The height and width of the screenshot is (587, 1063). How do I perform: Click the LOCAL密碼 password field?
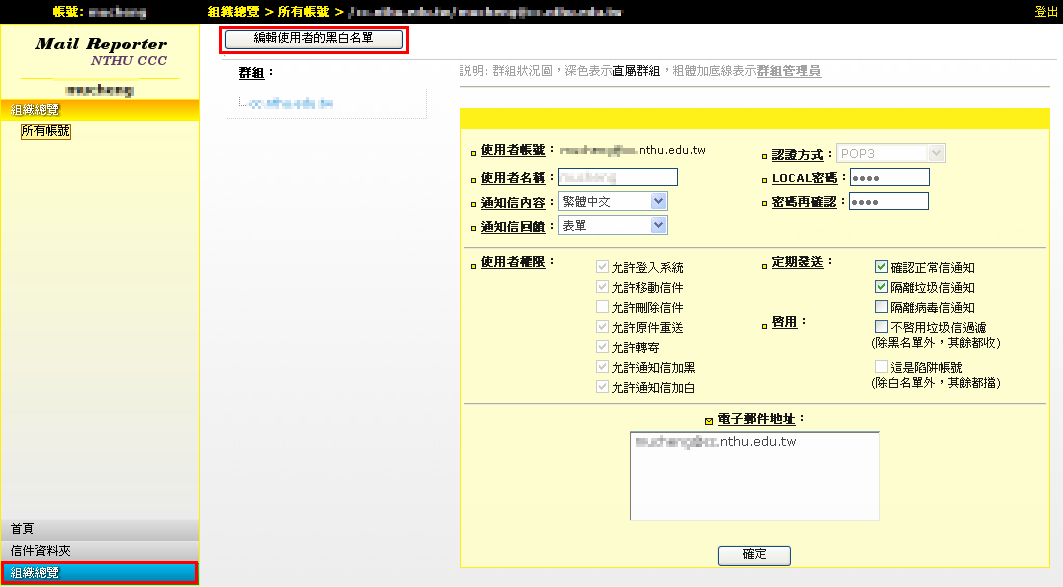889,177
